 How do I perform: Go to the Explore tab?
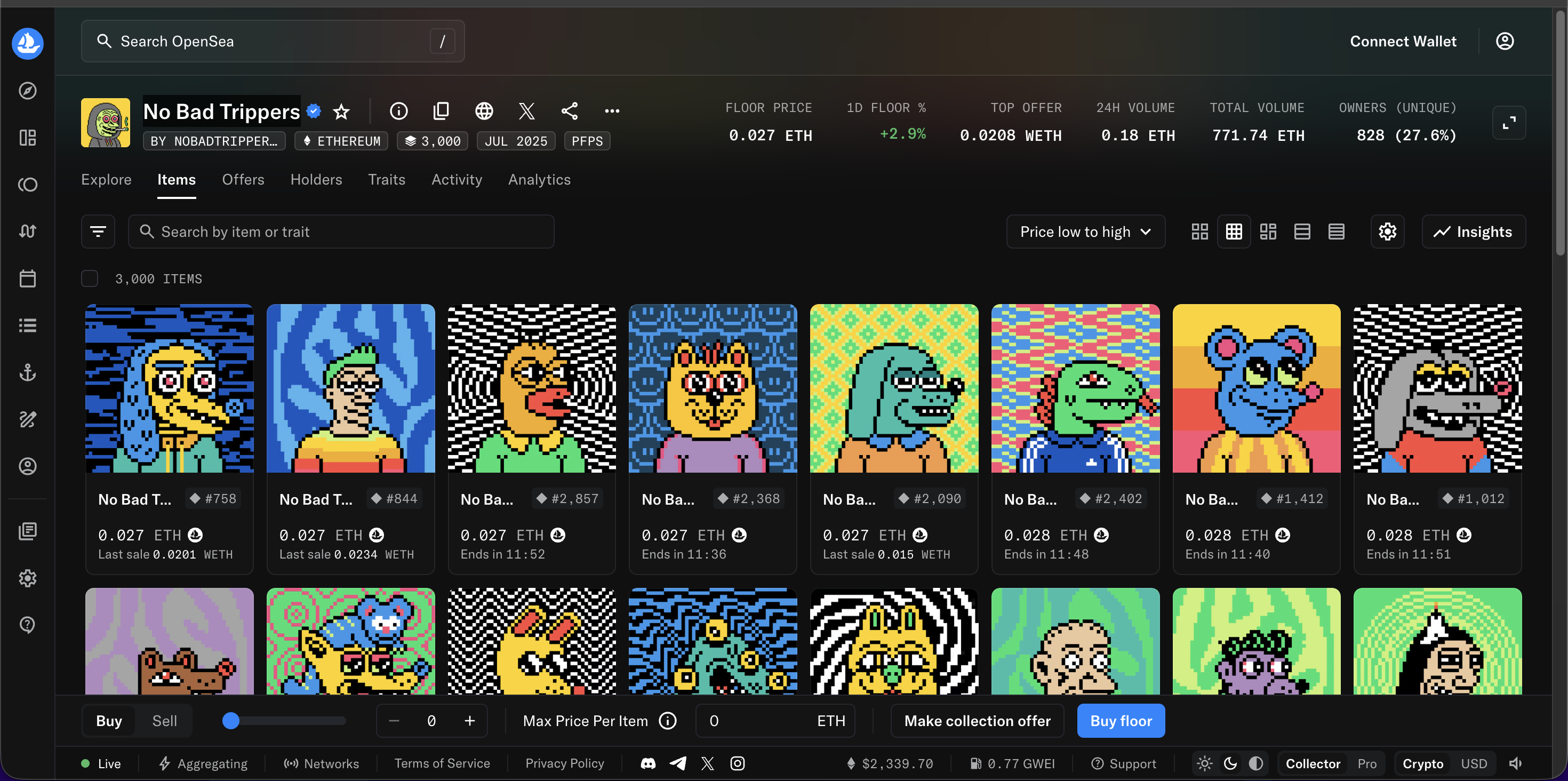click(x=106, y=180)
